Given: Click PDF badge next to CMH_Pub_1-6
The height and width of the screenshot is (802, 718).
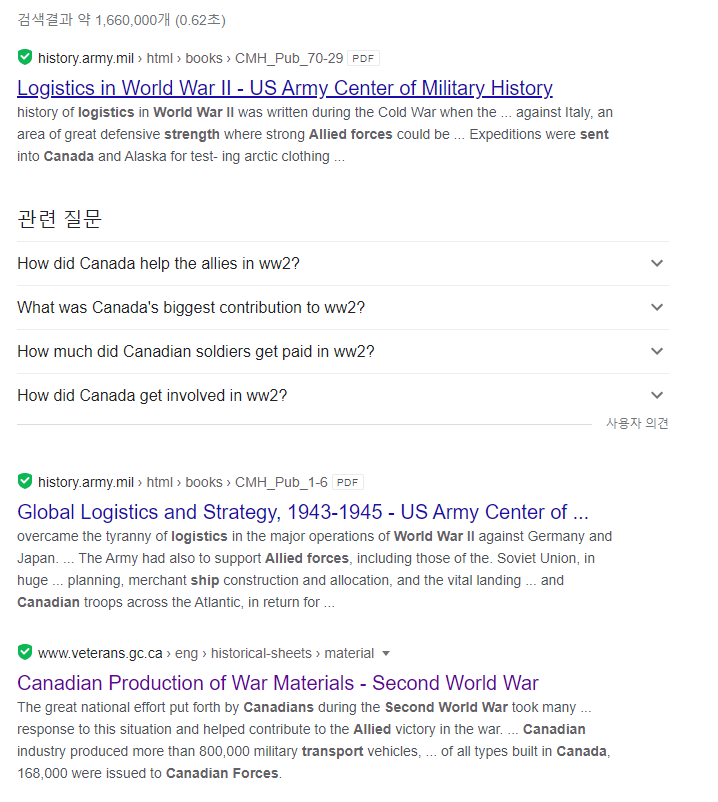Looking at the screenshot, I should pos(348,482).
